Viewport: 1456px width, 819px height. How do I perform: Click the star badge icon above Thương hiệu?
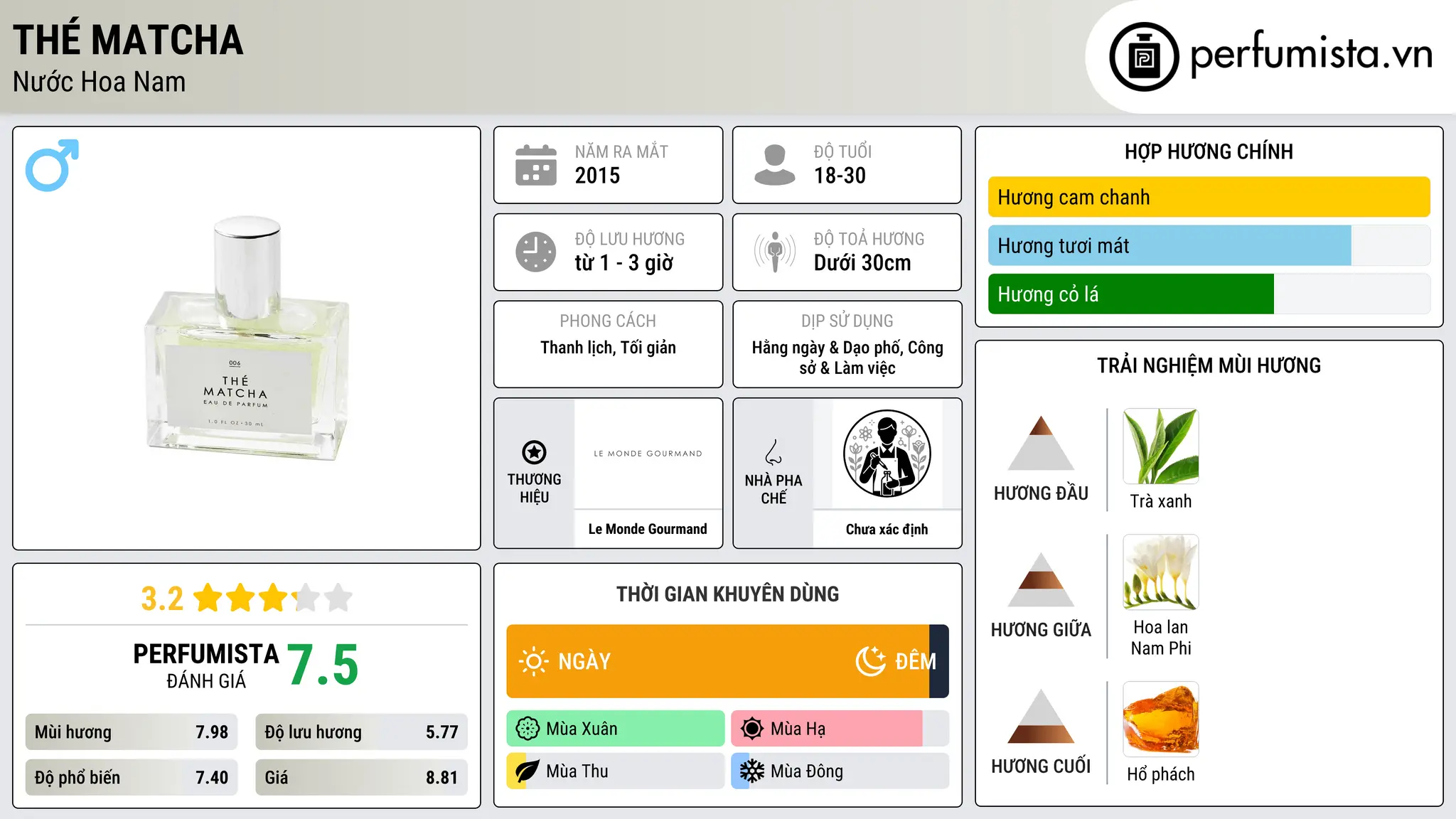[534, 452]
